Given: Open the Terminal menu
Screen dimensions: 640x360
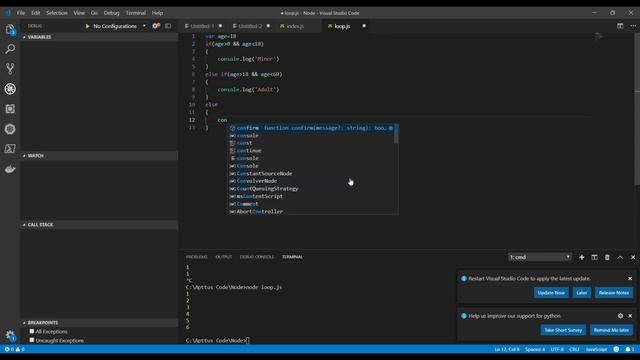Looking at the screenshot, I should tap(136, 13).
